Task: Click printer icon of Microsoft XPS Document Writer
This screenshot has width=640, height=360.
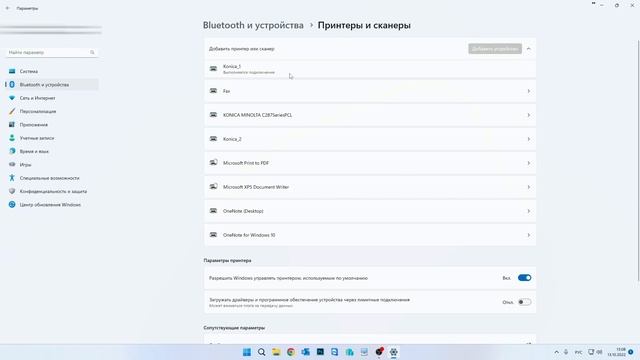Action: tap(213, 187)
